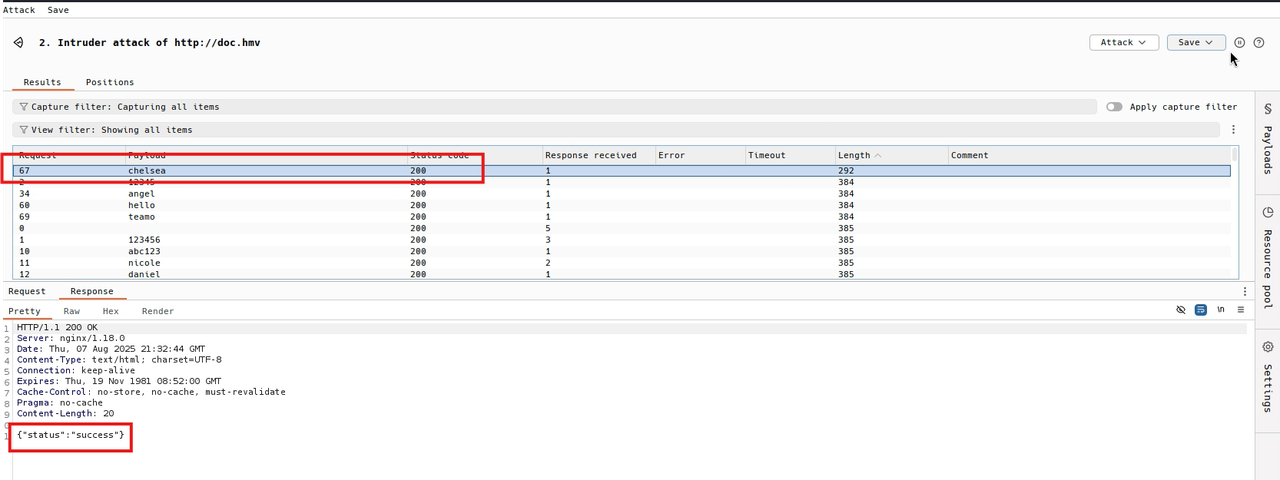This screenshot has height=480, width=1280.
Task: Sort by the Response received column header
Action: click(x=598, y=155)
